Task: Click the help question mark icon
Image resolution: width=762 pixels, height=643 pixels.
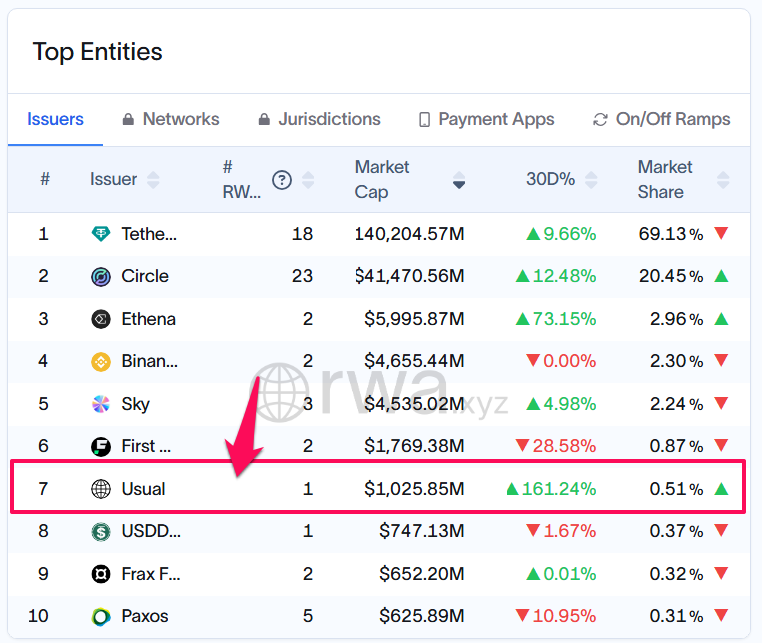Action: (x=282, y=180)
